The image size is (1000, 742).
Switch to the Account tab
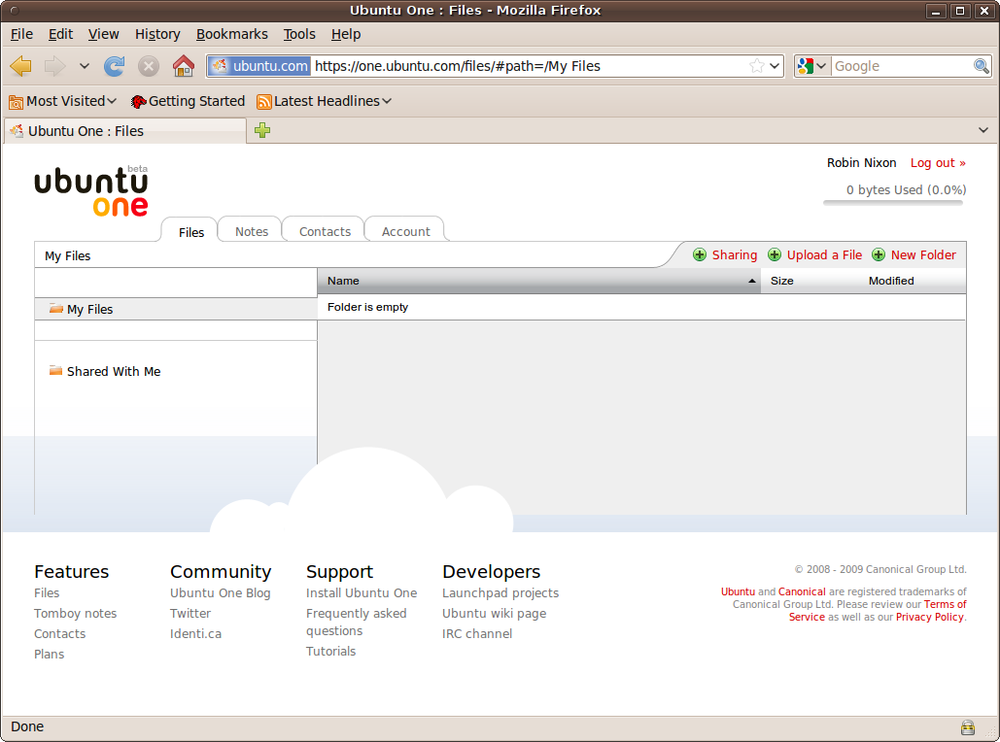click(404, 230)
